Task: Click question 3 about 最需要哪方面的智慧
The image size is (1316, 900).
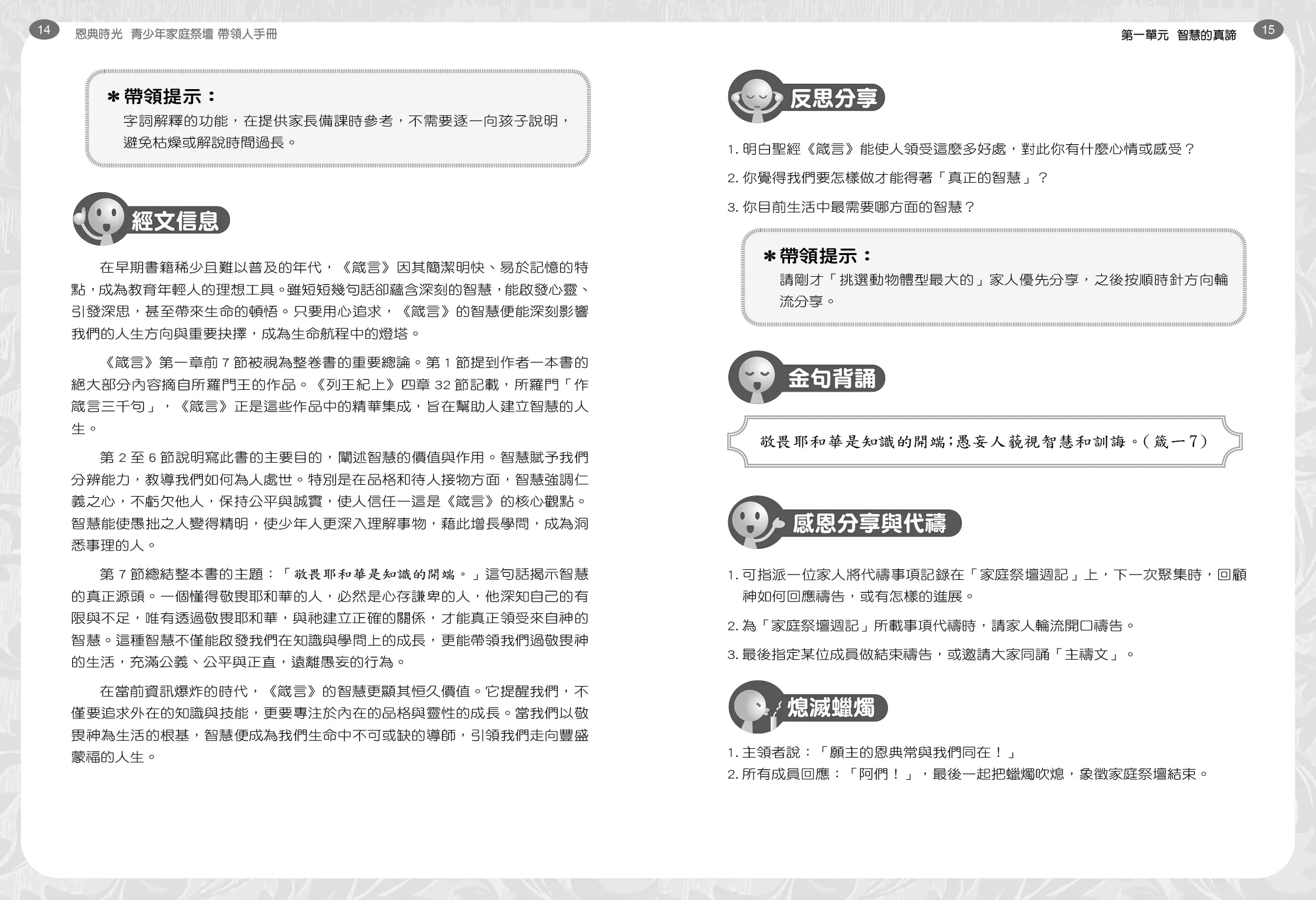Action: pos(850,207)
